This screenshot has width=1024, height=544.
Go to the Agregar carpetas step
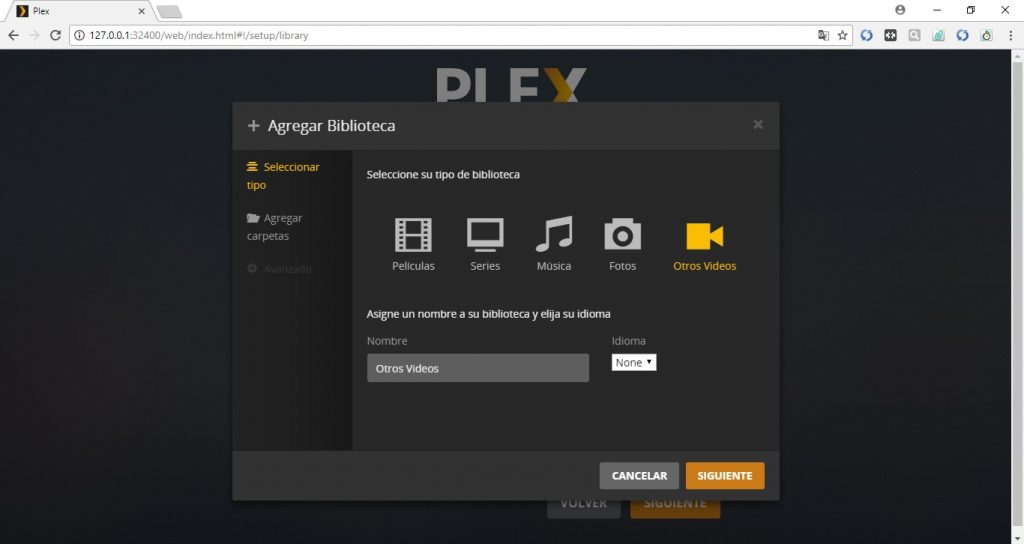(275, 227)
